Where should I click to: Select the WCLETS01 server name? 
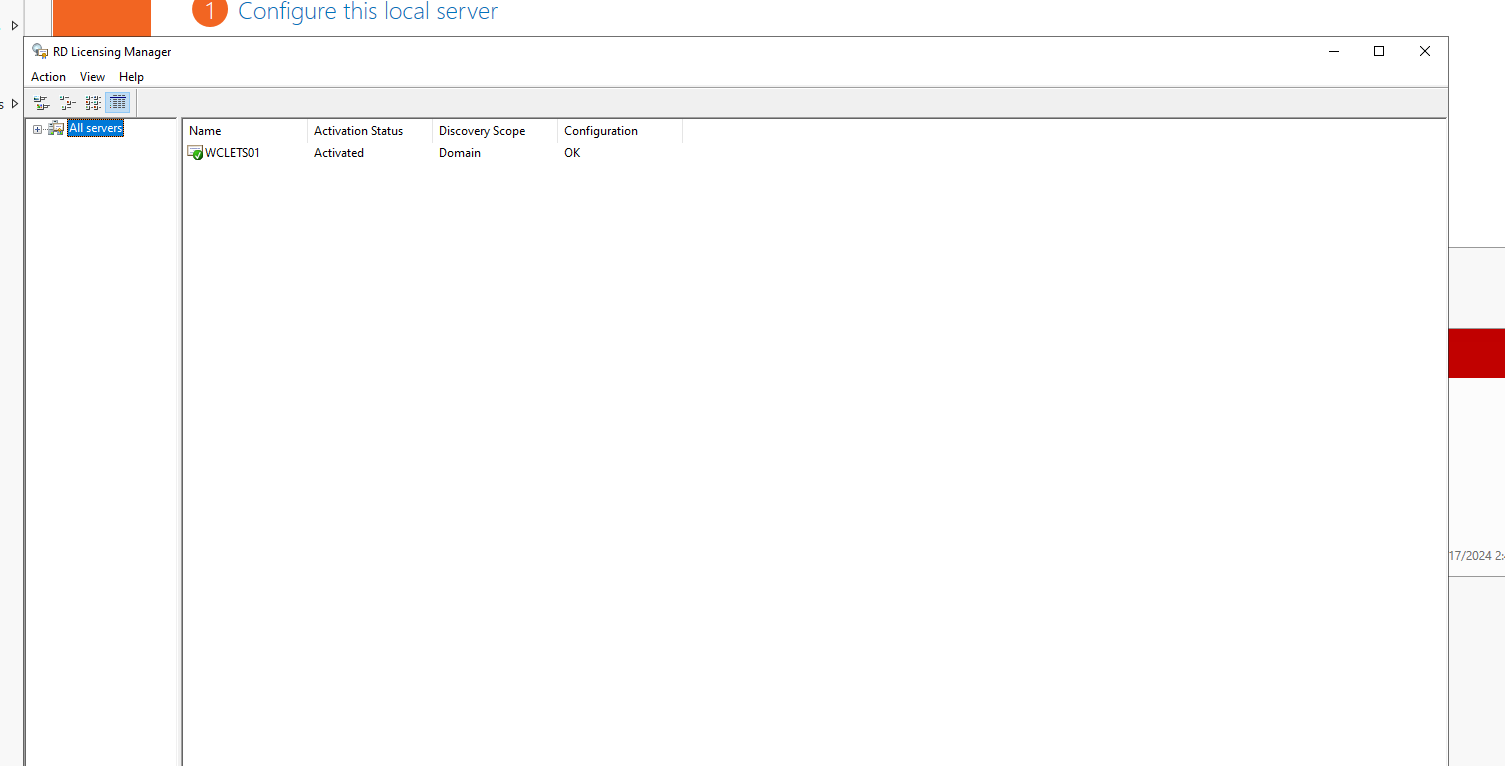point(232,153)
